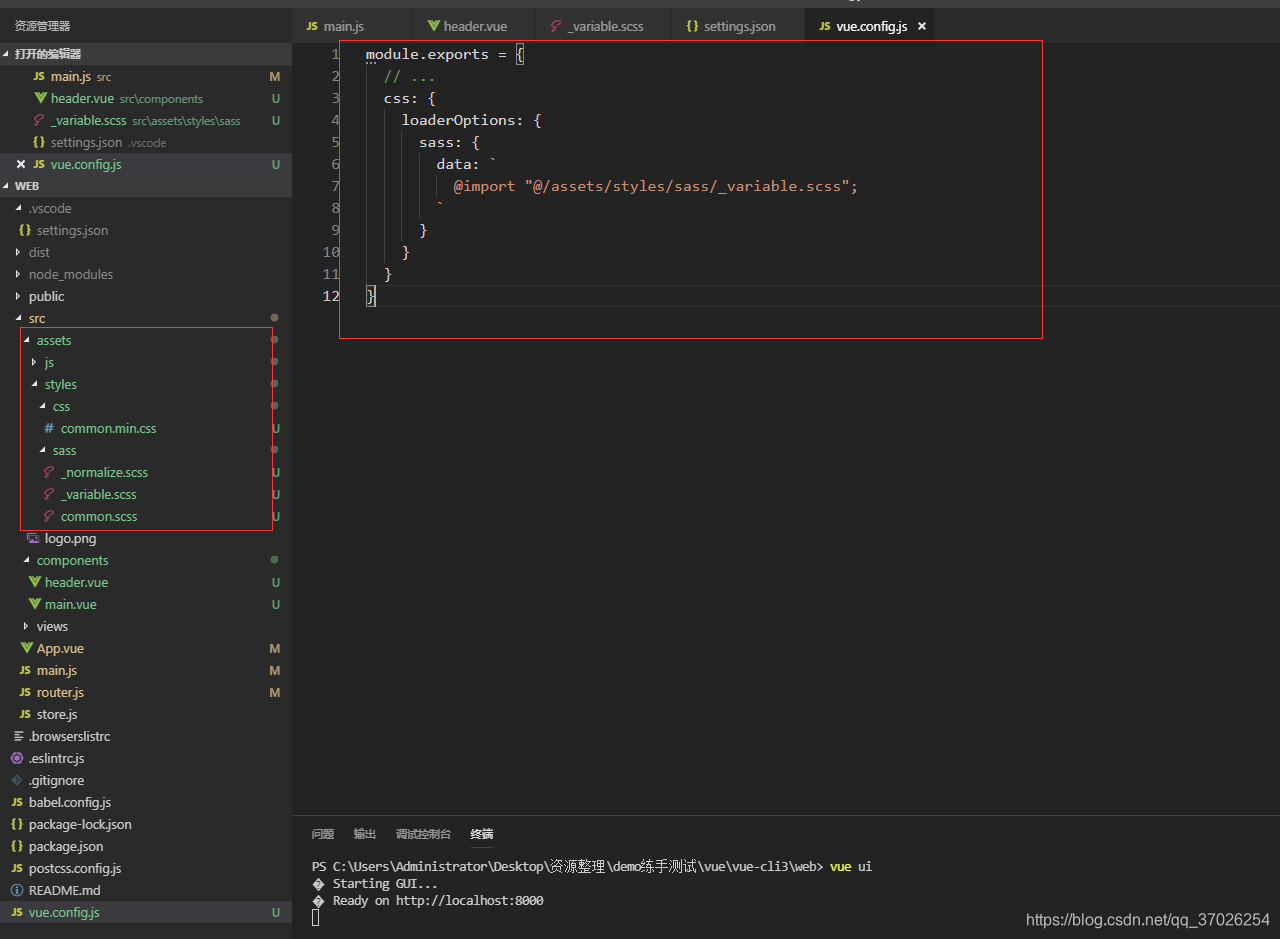Click the Vue icon on header.vue tab
The width and height of the screenshot is (1280, 939).
[x=434, y=26]
